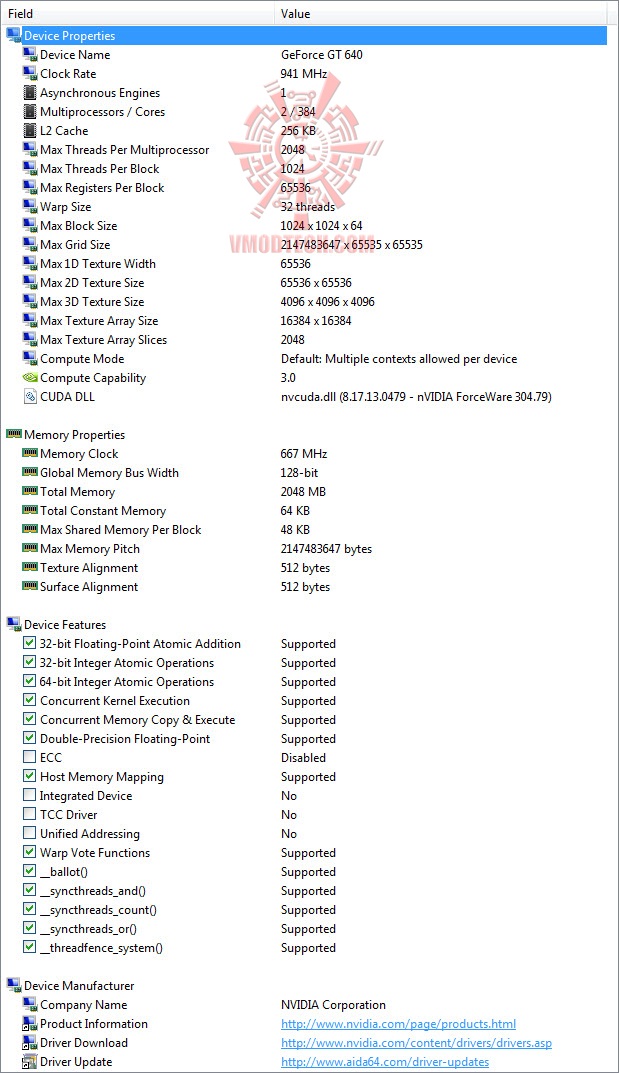
Task: Click the Device Name row icon
Action: tap(29, 54)
